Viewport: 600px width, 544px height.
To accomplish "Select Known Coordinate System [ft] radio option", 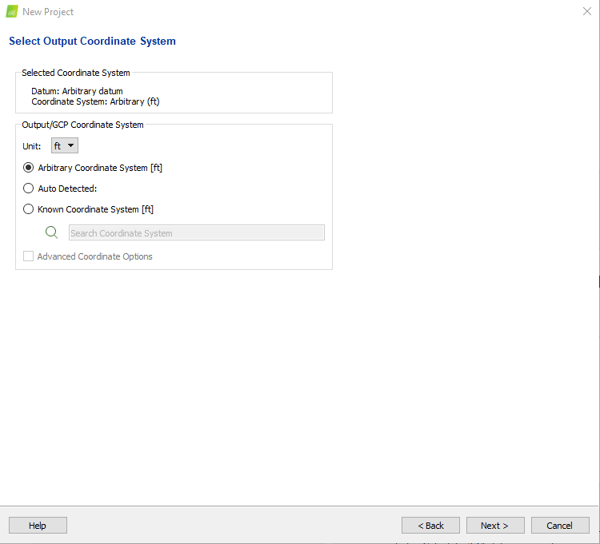I will 29,209.
